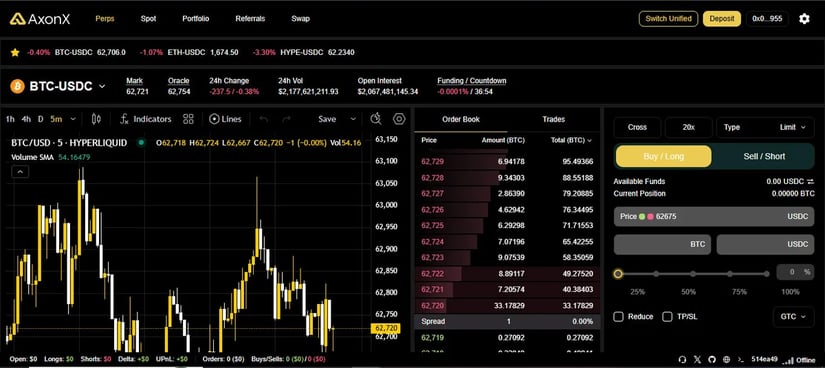The height and width of the screenshot is (368, 825).
Task: Open the Total (BTC) column dropdown
Action: pos(589,141)
